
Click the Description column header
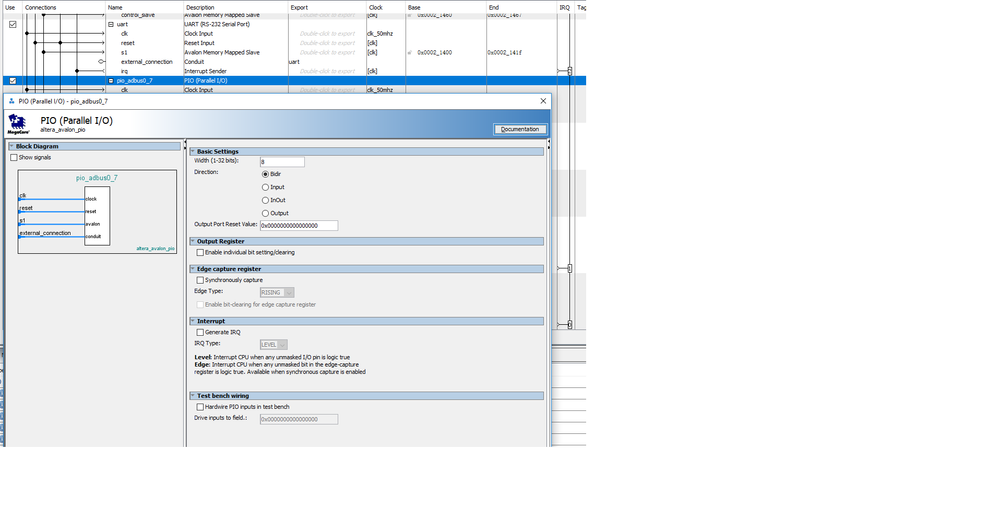[200, 8]
